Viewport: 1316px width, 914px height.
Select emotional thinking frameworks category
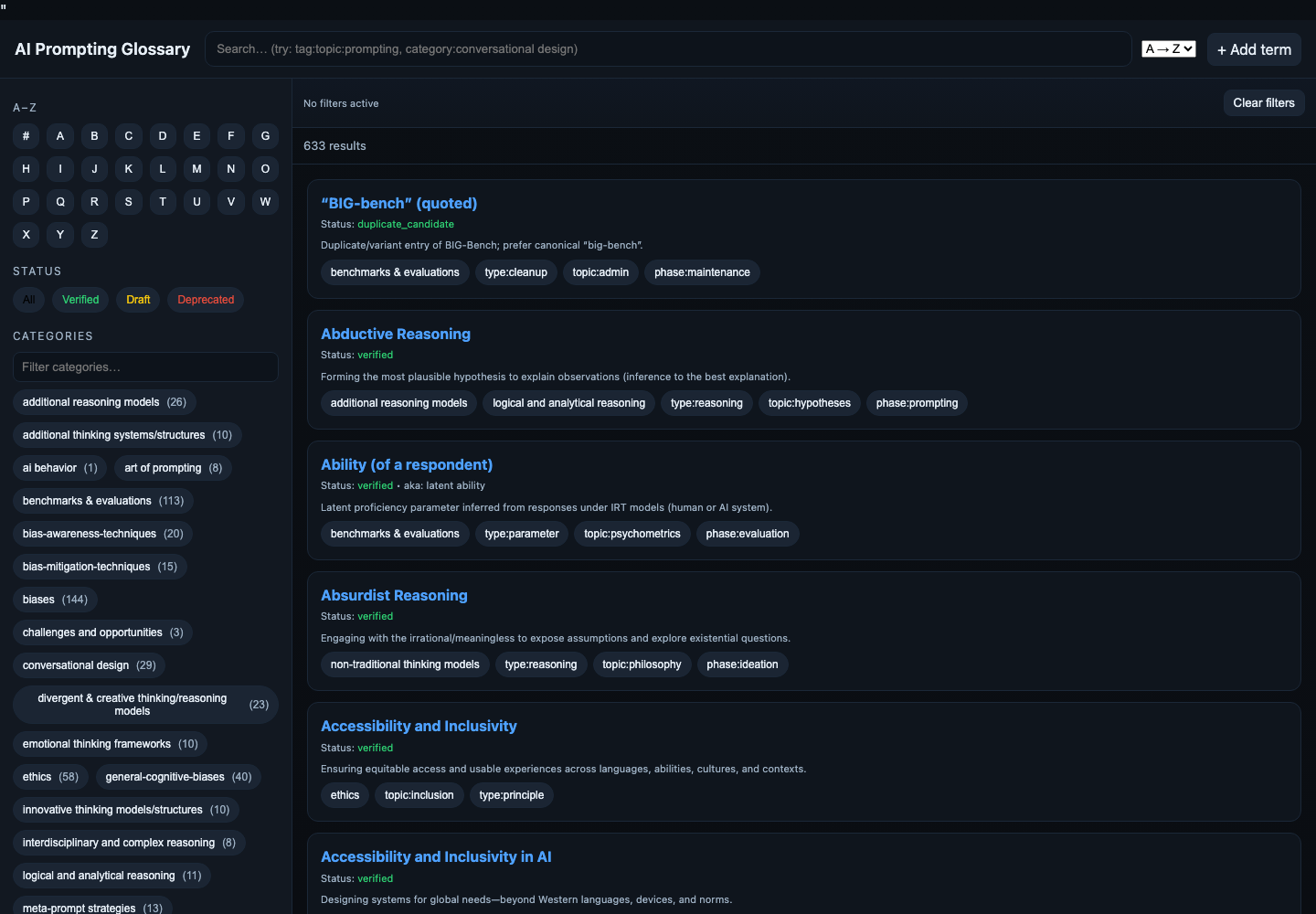(x=110, y=744)
